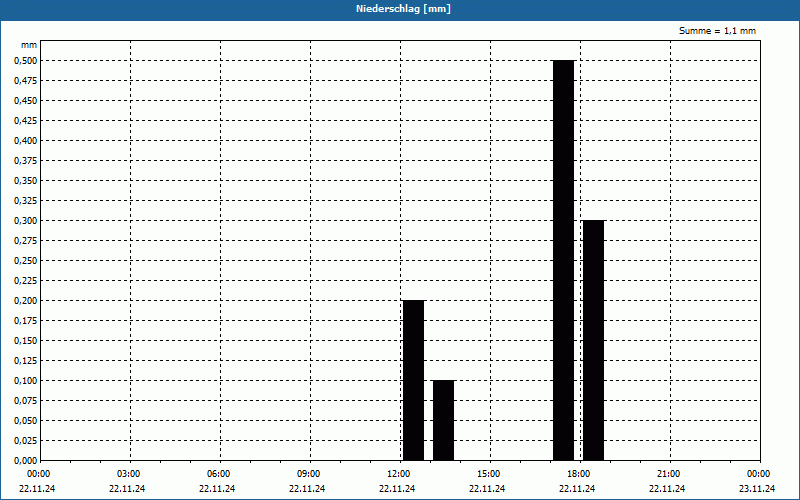The width and height of the screenshot is (800, 500).
Task: Click the 0,350 y-axis label
Action: pos(26,181)
